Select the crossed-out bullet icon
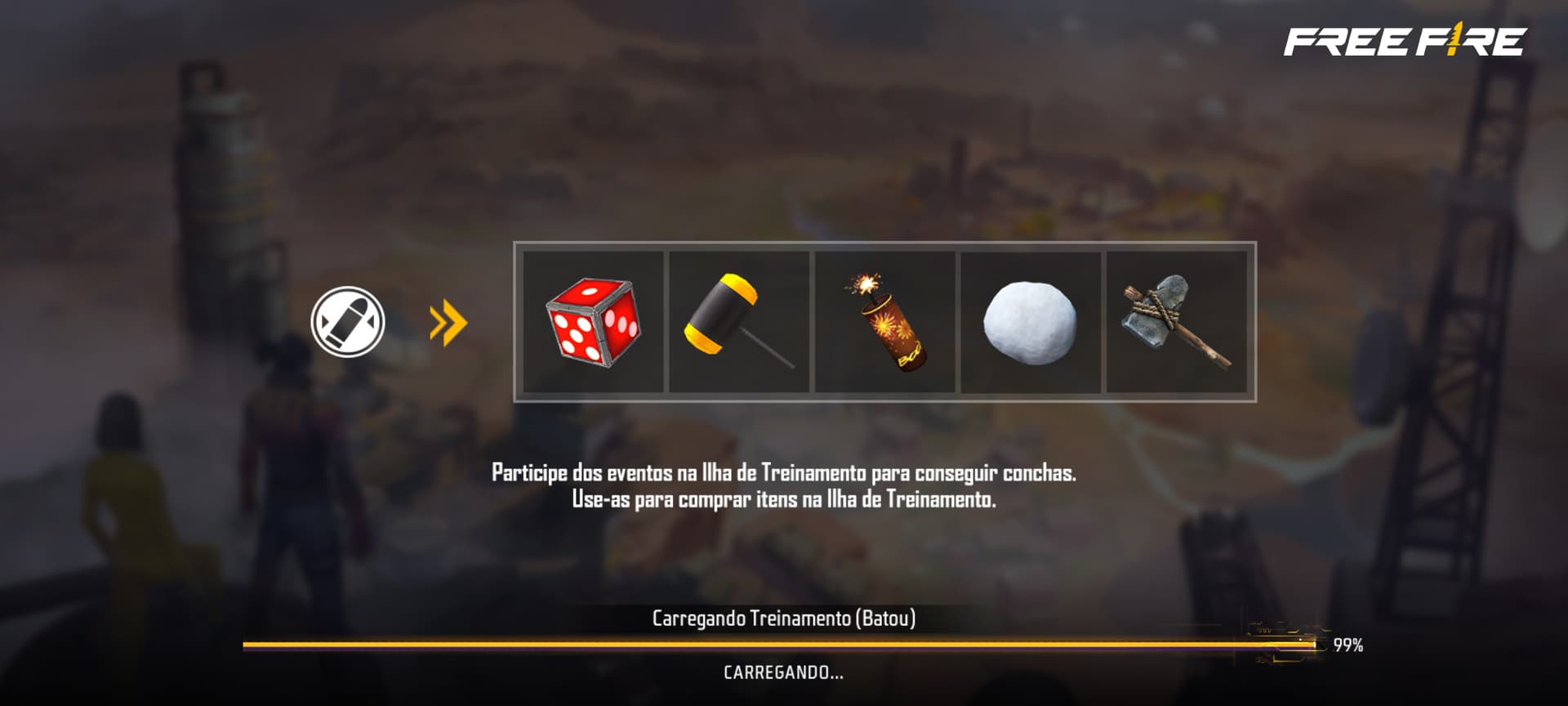 pos(348,322)
